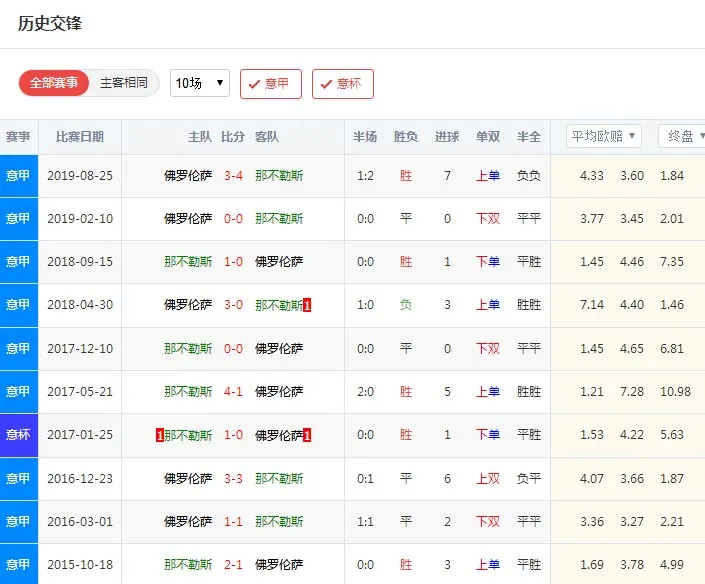Click the 负 result on 2018-04-30
Viewport: 705px width, 584px height.
(406, 305)
